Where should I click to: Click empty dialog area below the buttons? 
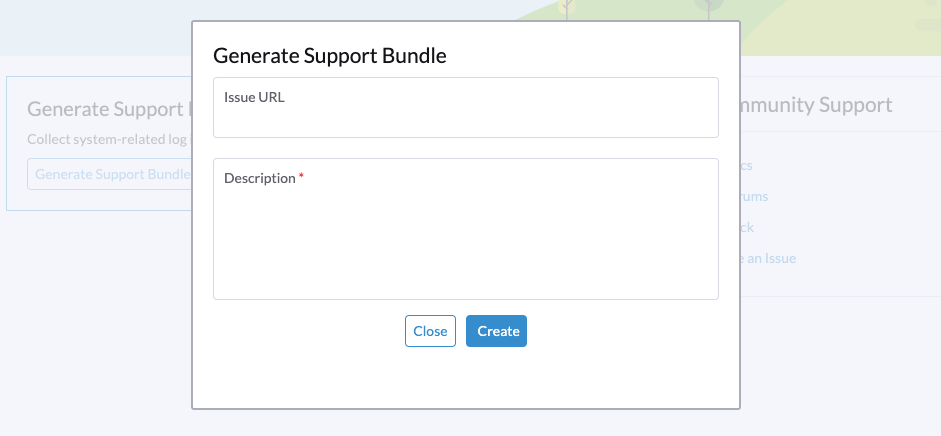pyautogui.click(x=465, y=380)
